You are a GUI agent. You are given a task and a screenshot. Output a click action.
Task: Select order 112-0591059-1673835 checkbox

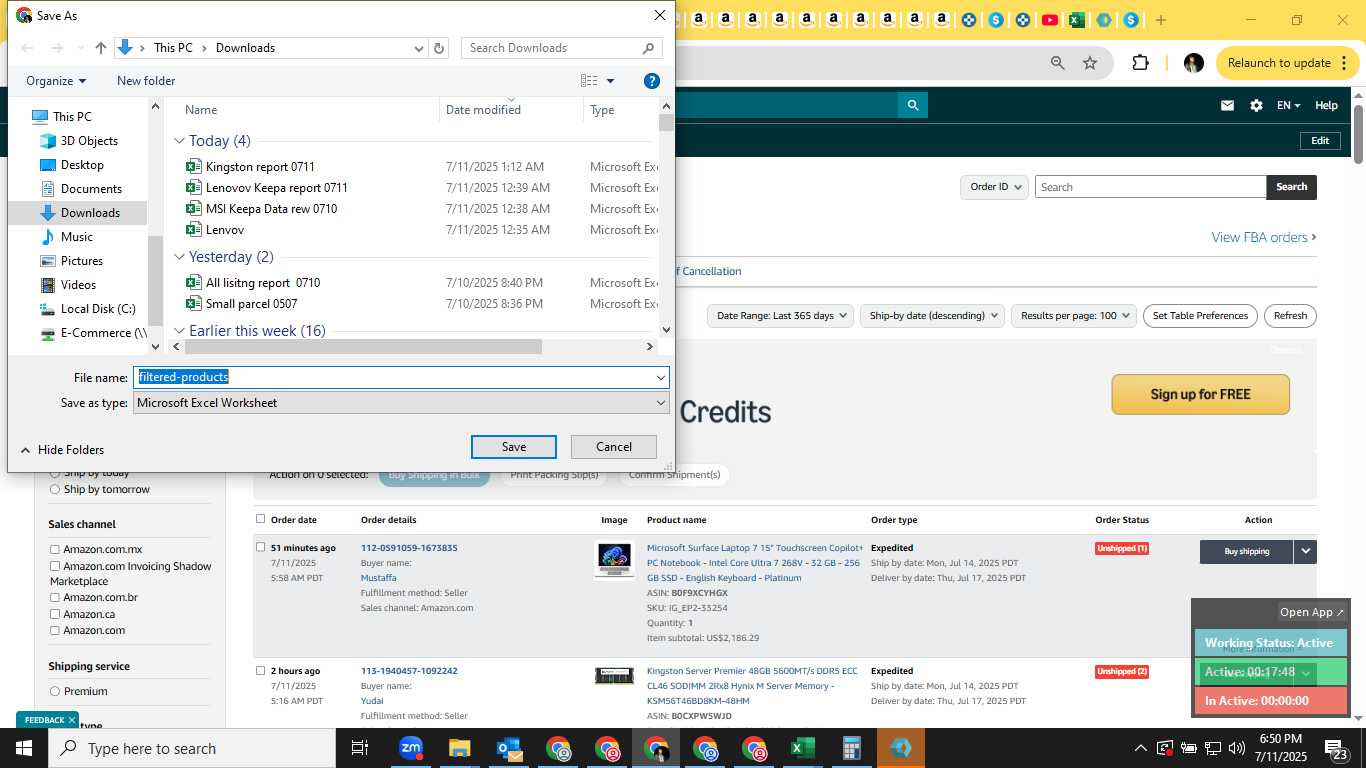[x=261, y=547]
